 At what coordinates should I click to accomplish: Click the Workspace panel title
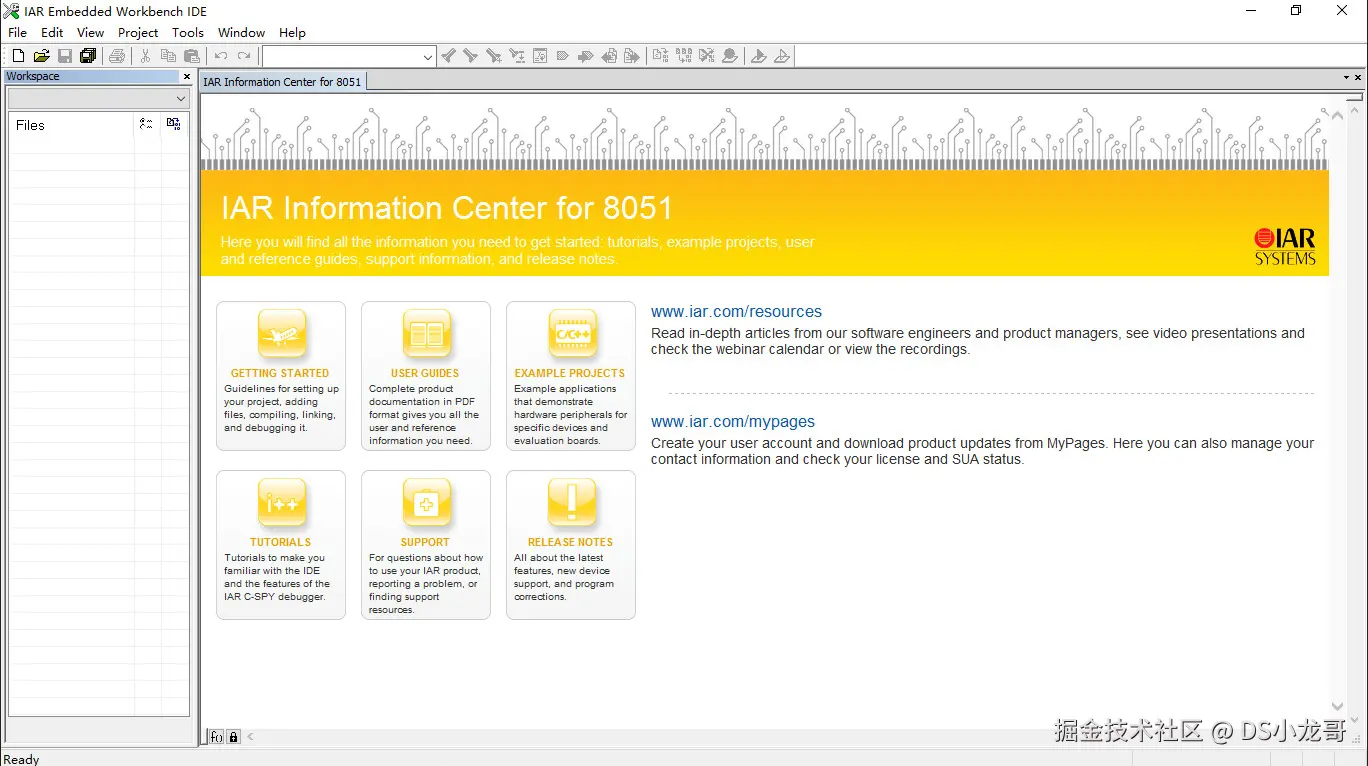(33, 76)
